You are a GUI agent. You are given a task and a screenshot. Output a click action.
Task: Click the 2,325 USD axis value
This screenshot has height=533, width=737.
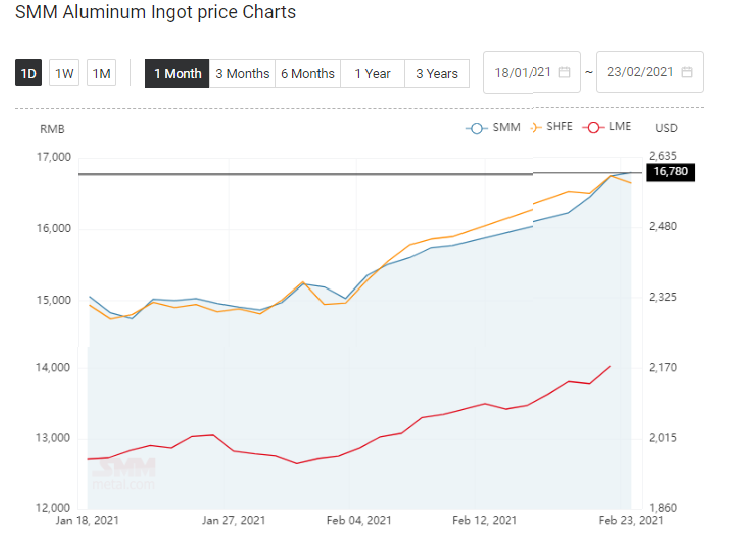[x=663, y=298]
